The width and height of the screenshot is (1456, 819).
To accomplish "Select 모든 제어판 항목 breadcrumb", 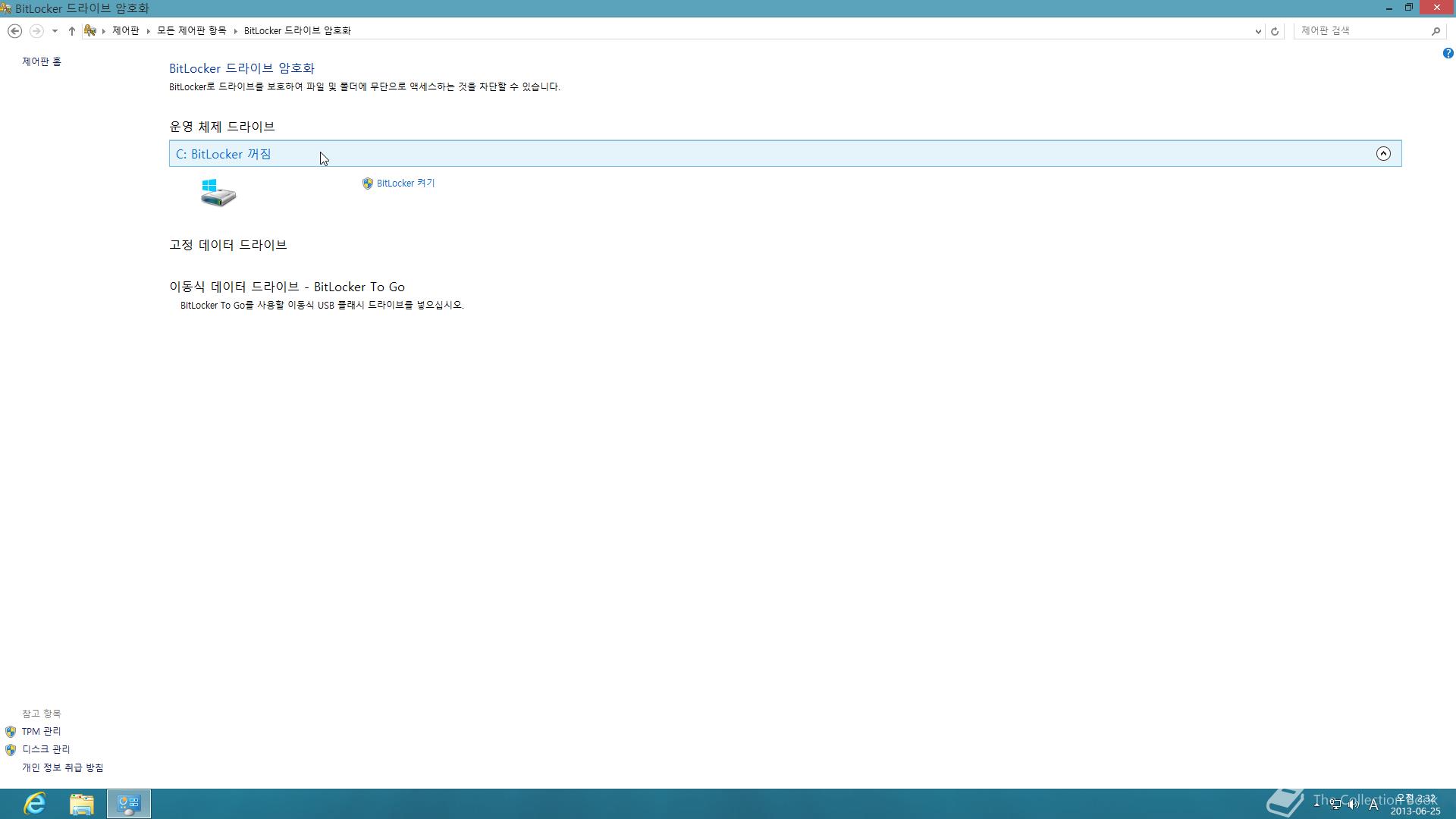I will point(191,30).
